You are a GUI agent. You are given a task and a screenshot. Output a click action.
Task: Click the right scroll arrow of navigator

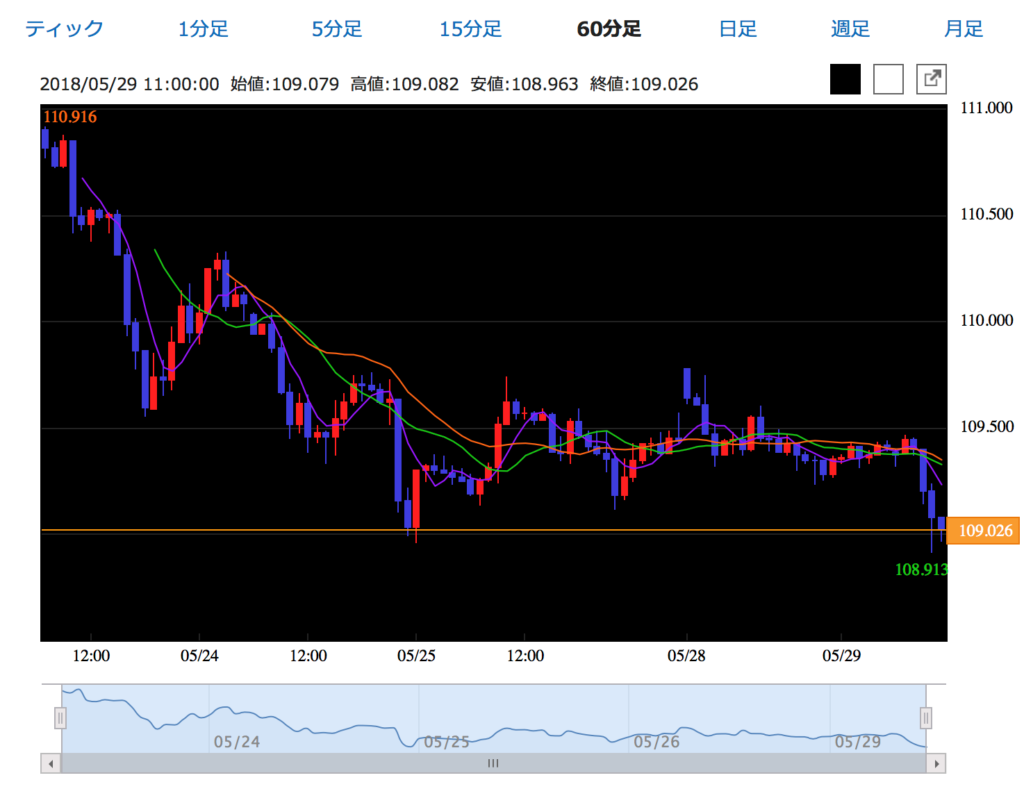click(936, 763)
